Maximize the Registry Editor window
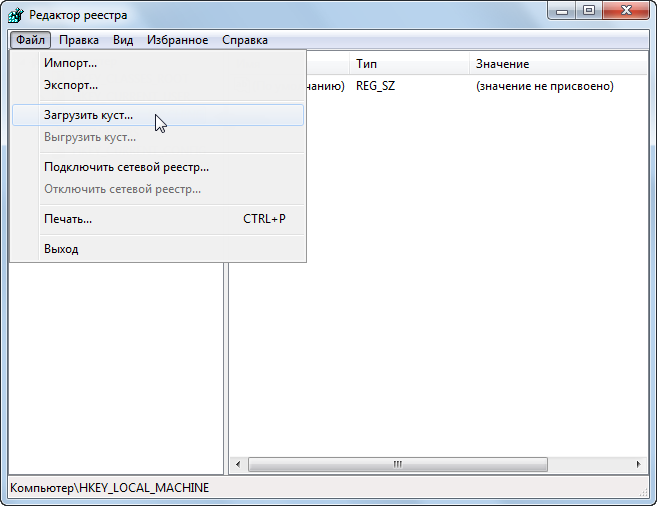This screenshot has height=506, width=657. pyautogui.click(x=587, y=12)
